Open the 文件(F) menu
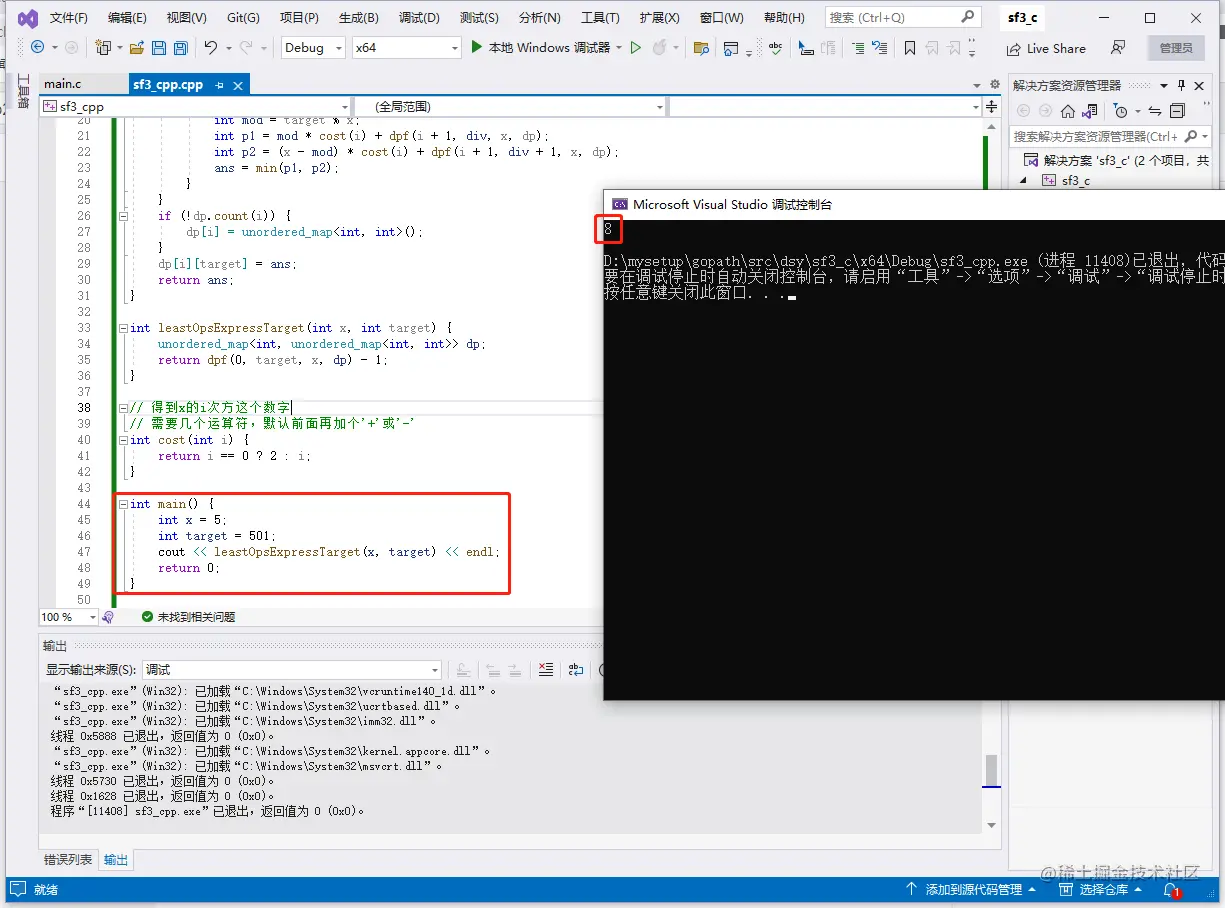This screenshot has width=1225, height=908. (x=69, y=18)
